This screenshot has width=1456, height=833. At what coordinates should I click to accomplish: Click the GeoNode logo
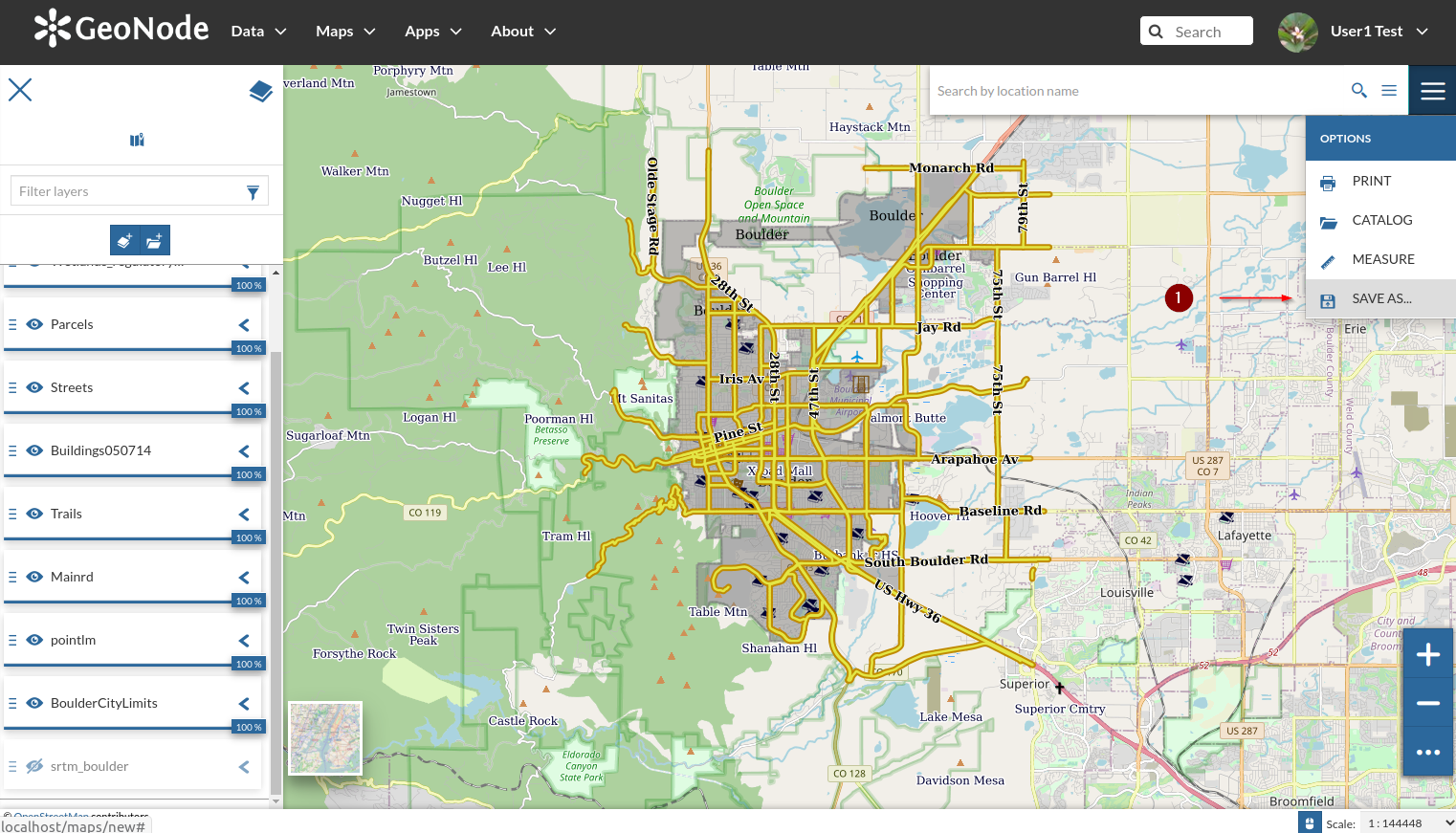[x=121, y=29]
